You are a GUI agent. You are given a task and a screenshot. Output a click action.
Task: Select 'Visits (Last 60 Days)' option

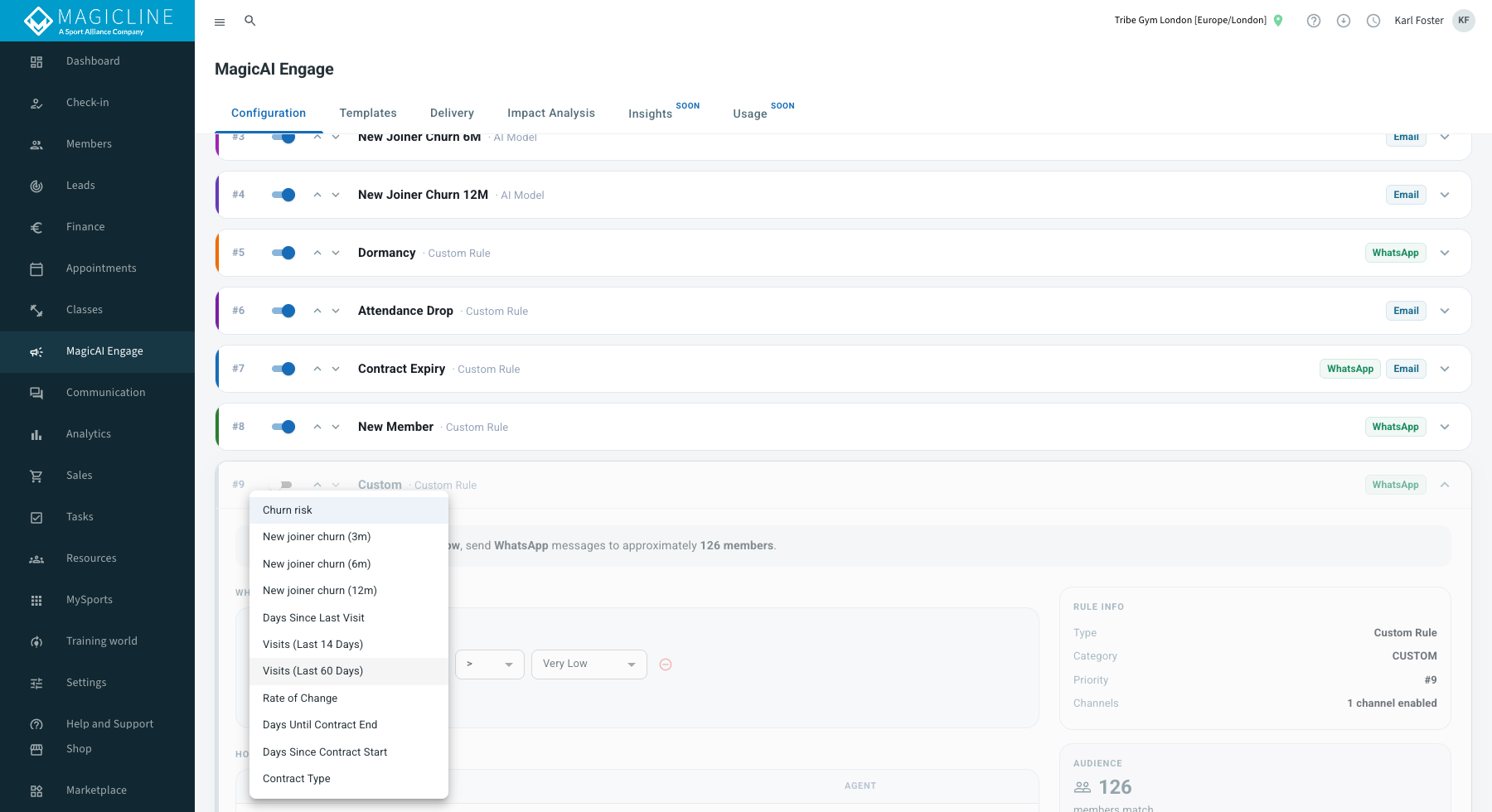349,671
